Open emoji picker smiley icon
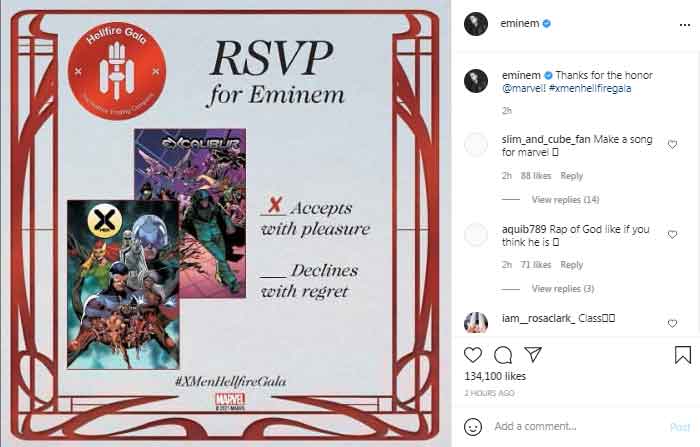This screenshot has height=447, width=700. coord(473,426)
